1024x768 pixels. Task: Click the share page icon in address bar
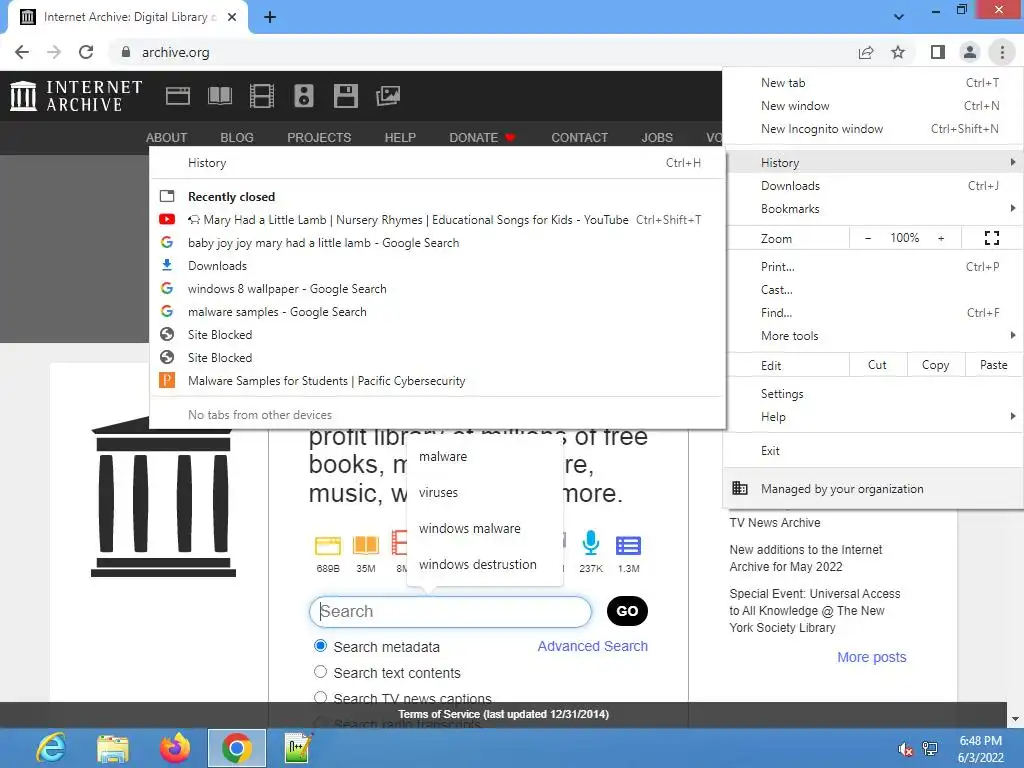866,52
